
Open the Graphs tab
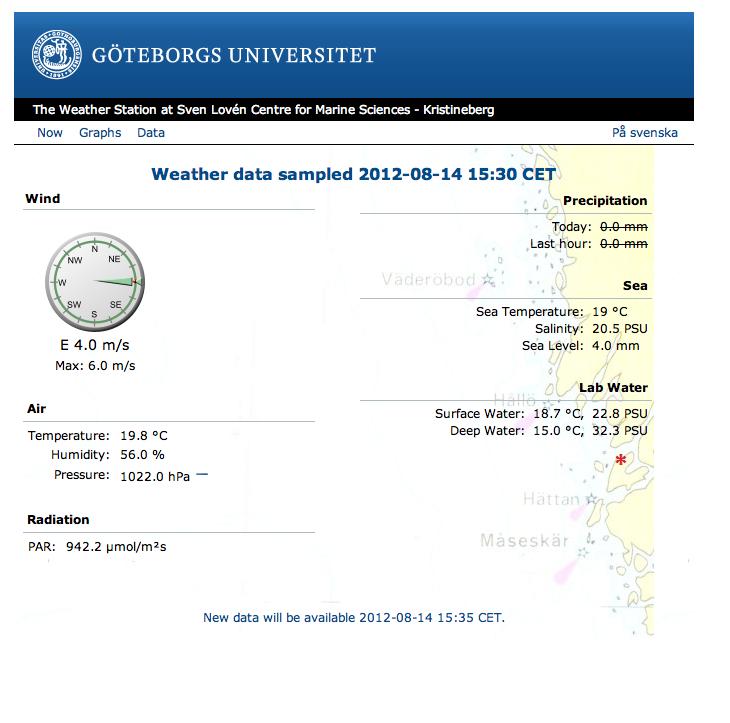click(100, 133)
